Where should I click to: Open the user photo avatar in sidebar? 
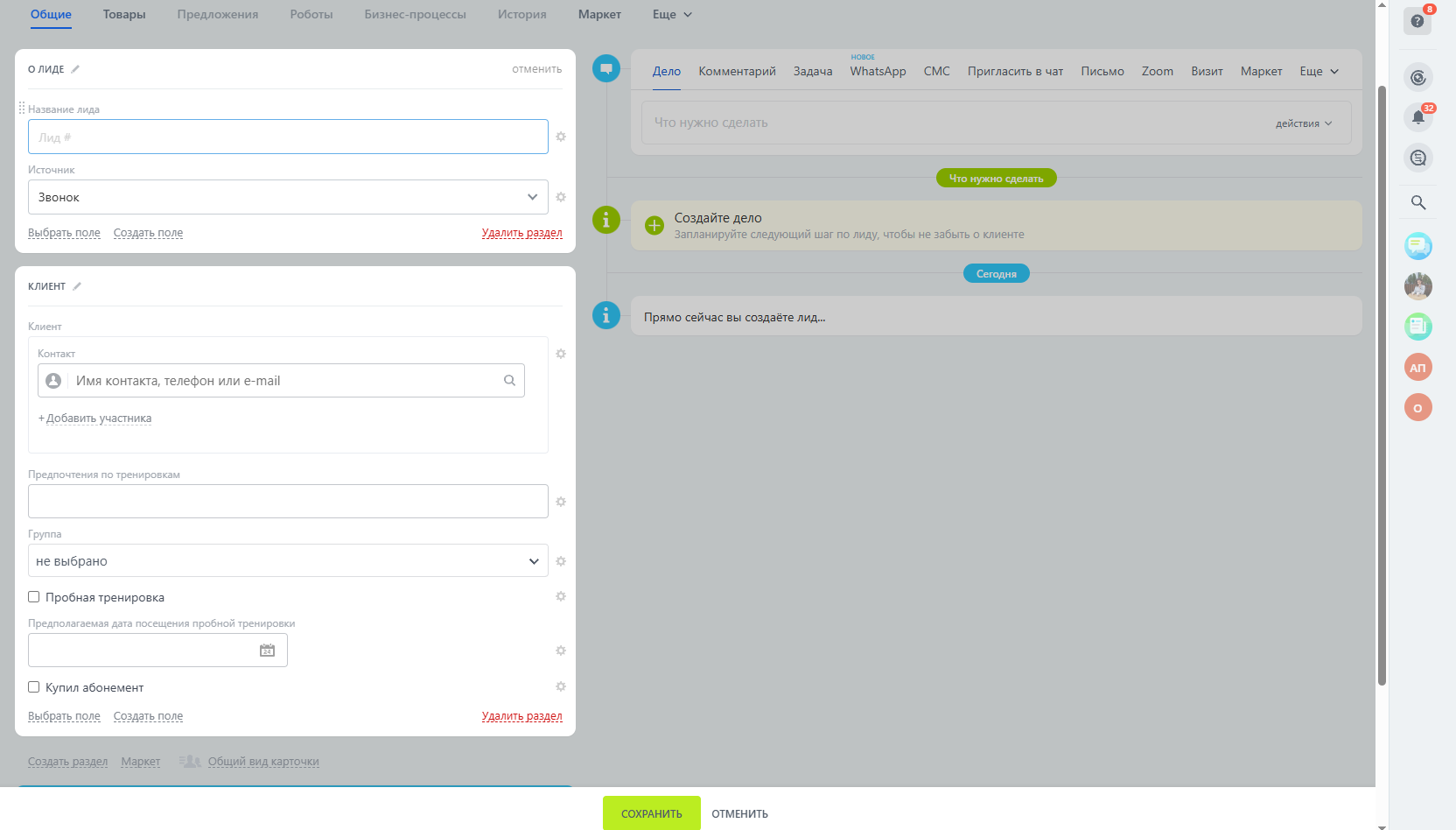1417,286
